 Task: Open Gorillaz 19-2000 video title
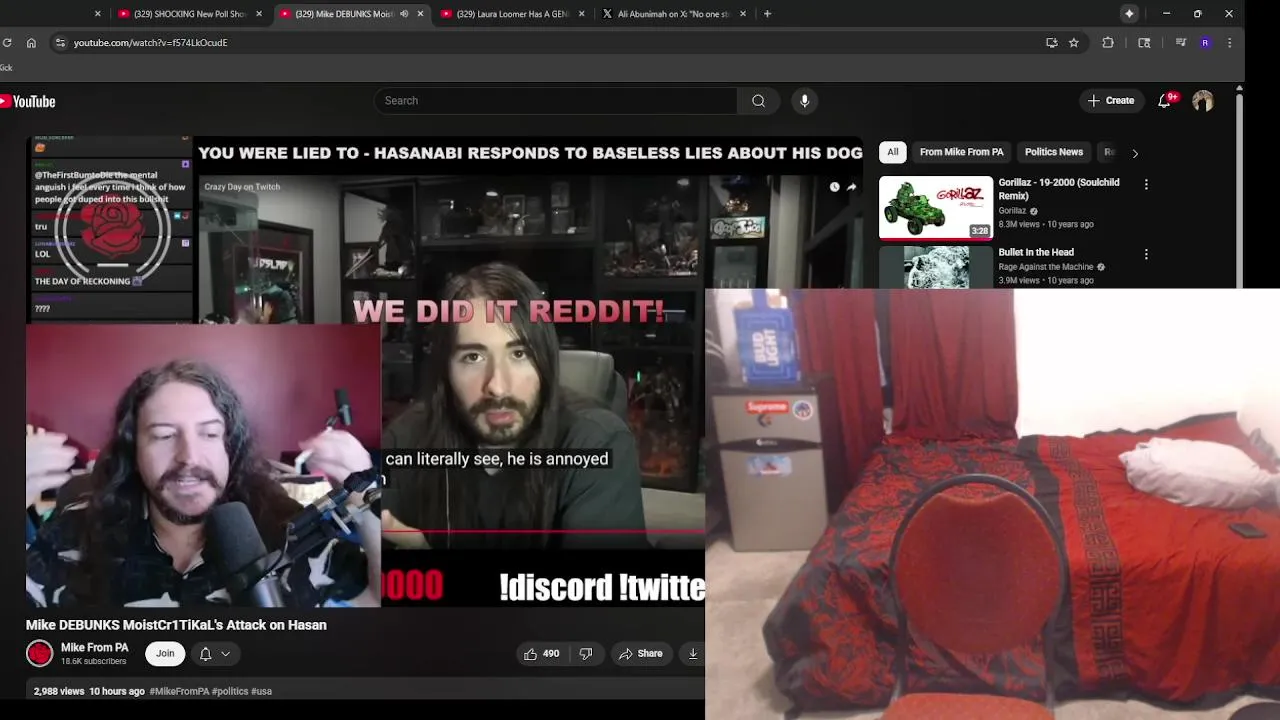click(x=1059, y=189)
